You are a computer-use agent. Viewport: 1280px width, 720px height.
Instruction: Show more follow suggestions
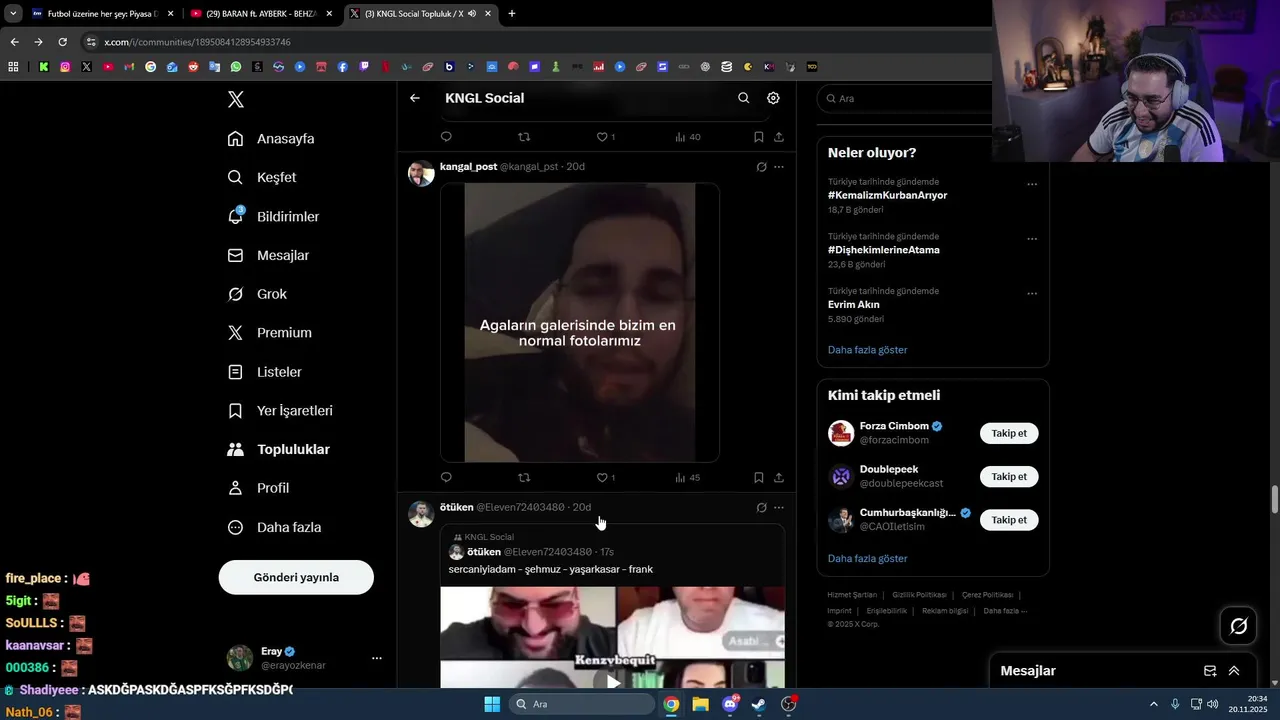click(x=867, y=558)
